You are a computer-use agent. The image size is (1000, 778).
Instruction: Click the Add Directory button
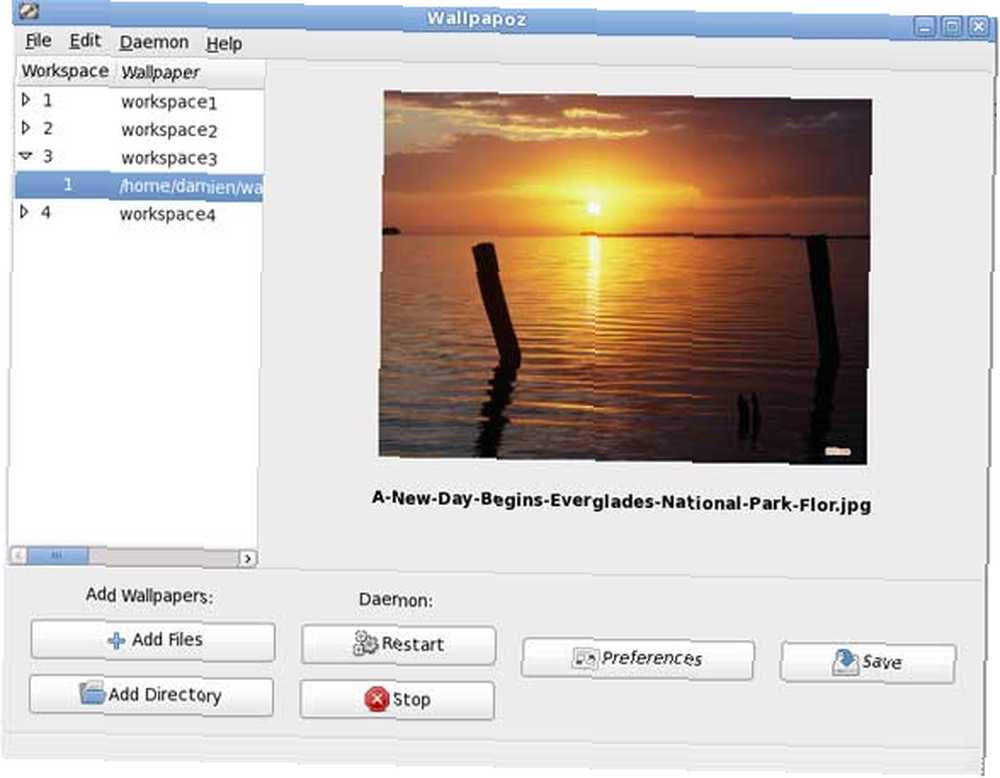(x=151, y=695)
